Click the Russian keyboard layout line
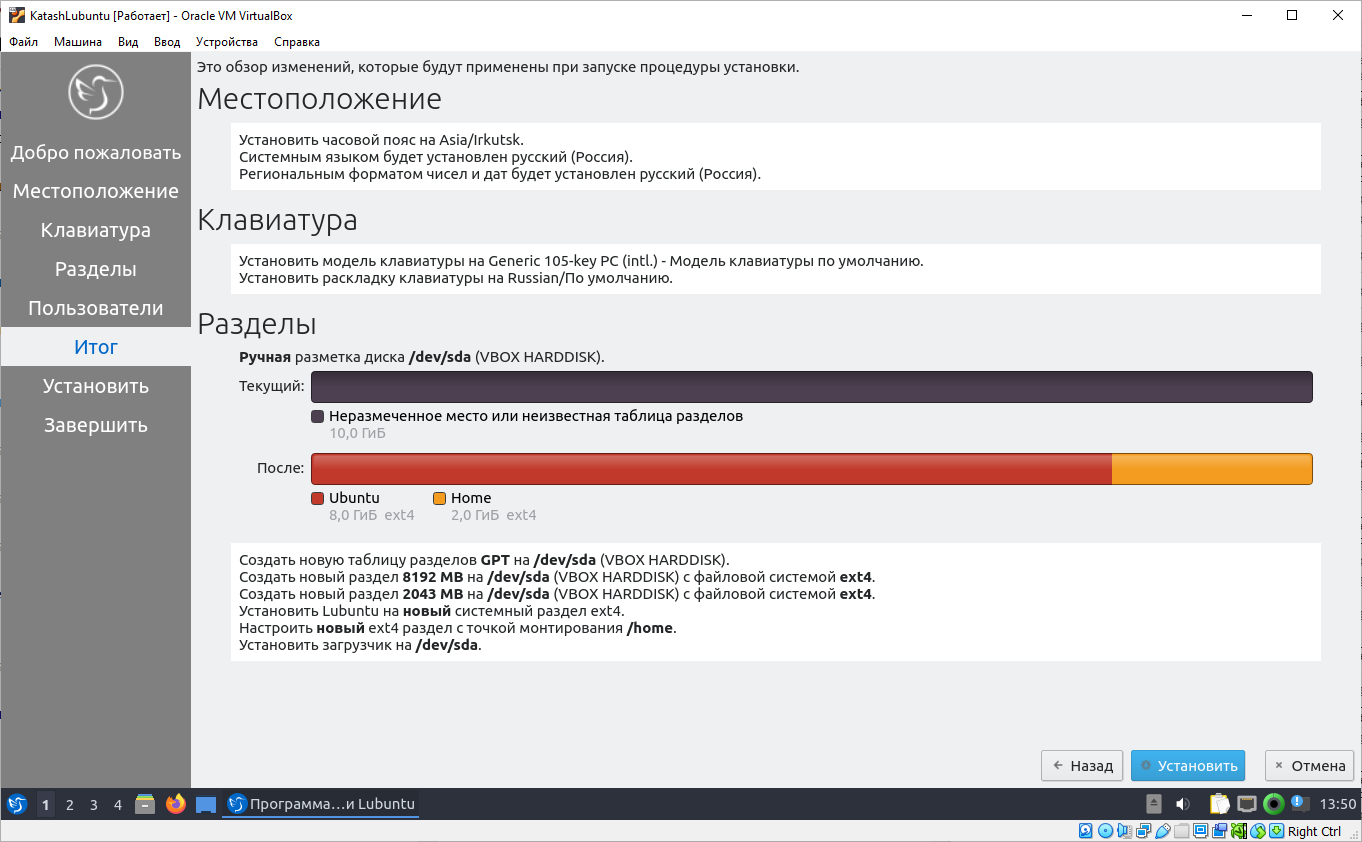 (x=456, y=278)
